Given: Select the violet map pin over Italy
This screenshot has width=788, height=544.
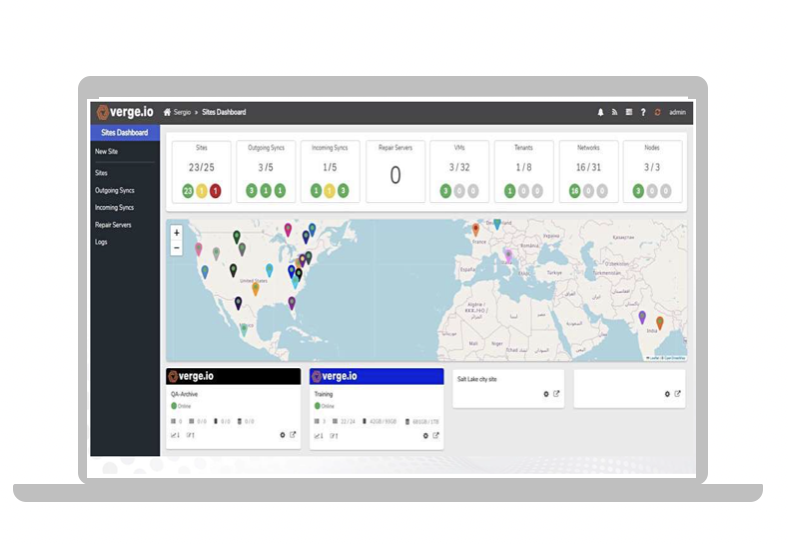Looking at the screenshot, I should click(508, 256).
